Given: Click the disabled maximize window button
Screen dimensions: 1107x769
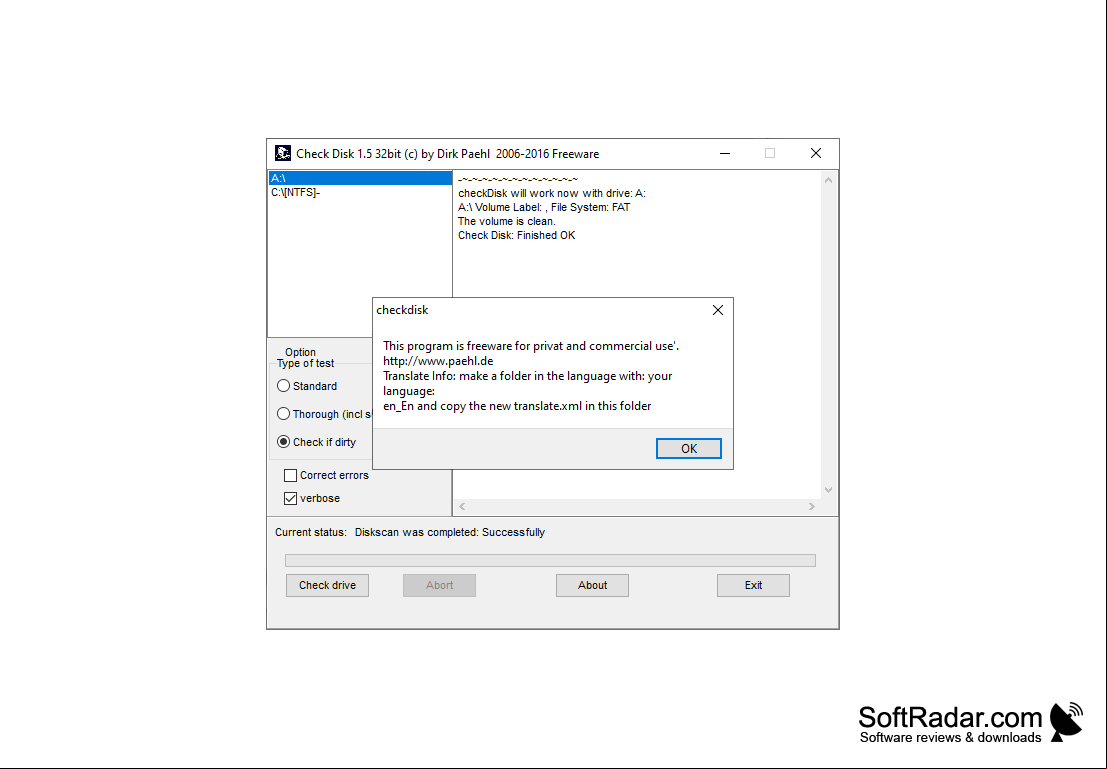Looking at the screenshot, I should pos(770,153).
